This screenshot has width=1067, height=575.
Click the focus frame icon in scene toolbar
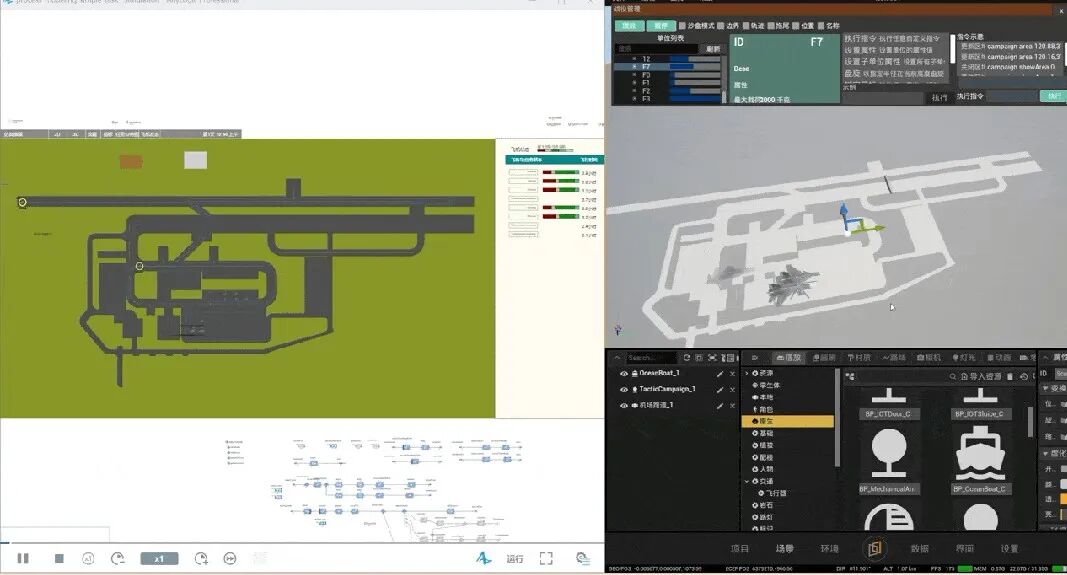coord(712,357)
